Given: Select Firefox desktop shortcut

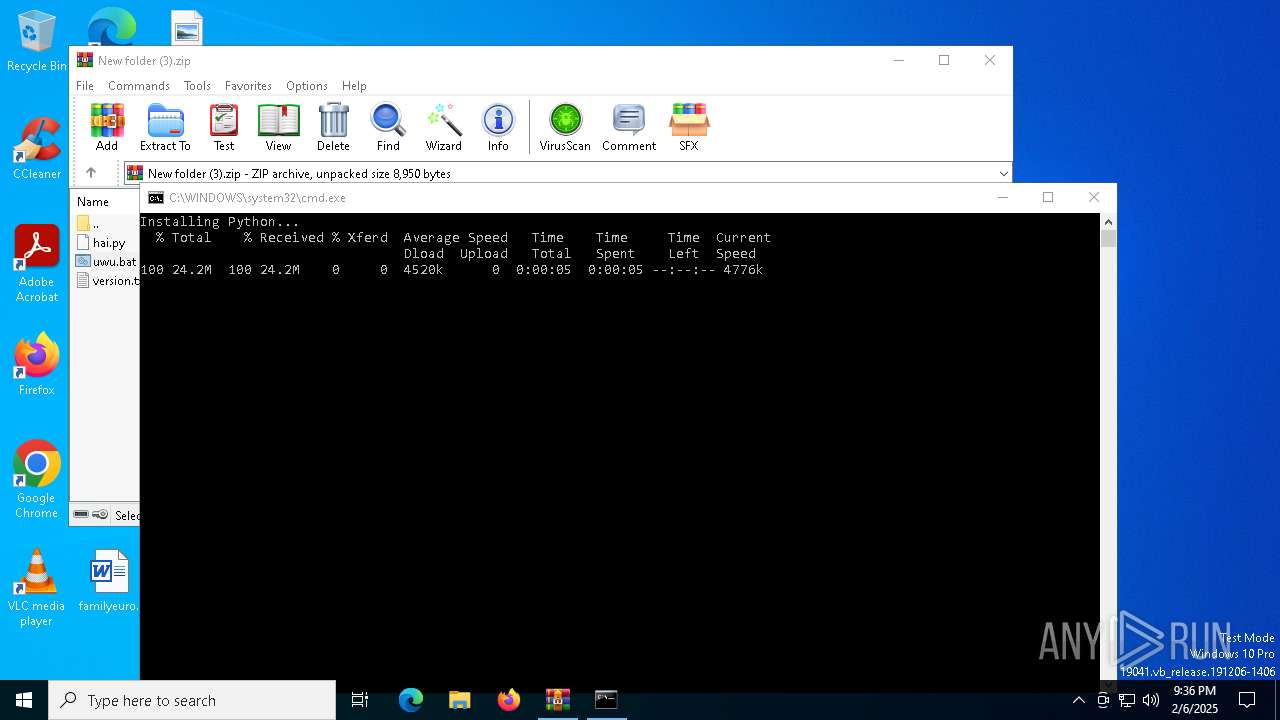Looking at the screenshot, I should pyautogui.click(x=37, y=365).
